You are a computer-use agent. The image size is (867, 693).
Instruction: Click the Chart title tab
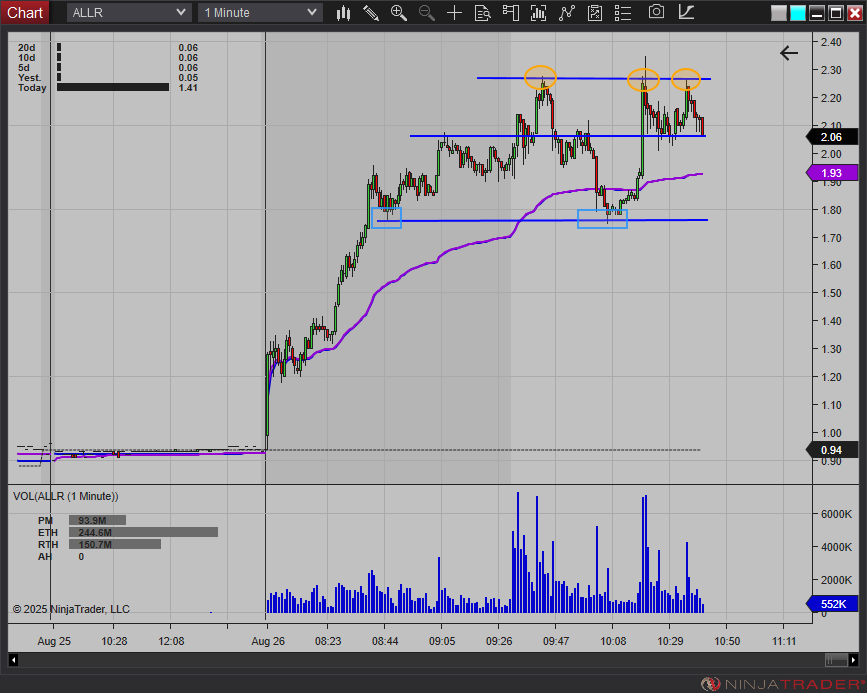(x=25, y=12)
